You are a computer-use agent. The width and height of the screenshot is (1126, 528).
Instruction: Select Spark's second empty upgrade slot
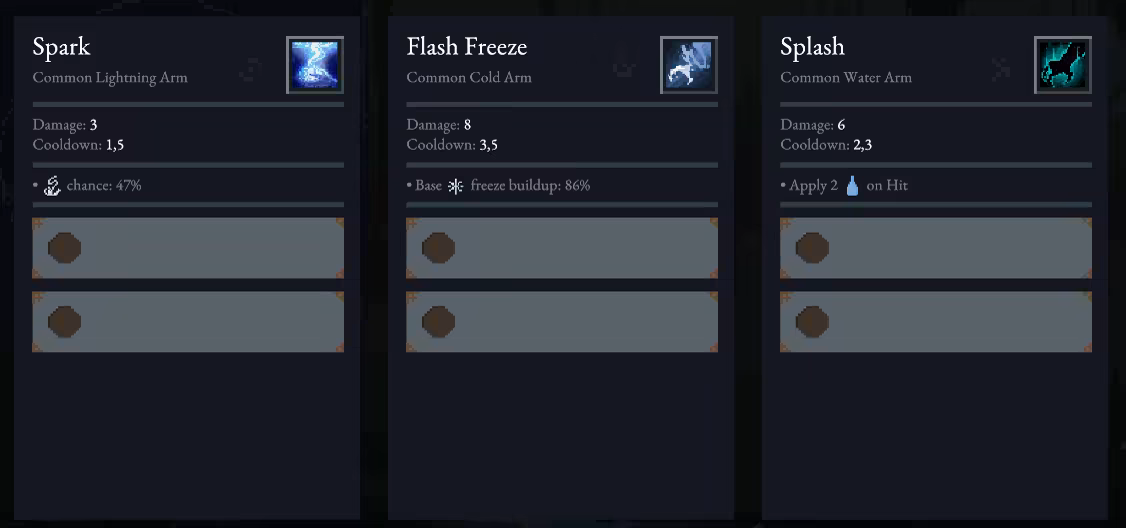(188, 322)
